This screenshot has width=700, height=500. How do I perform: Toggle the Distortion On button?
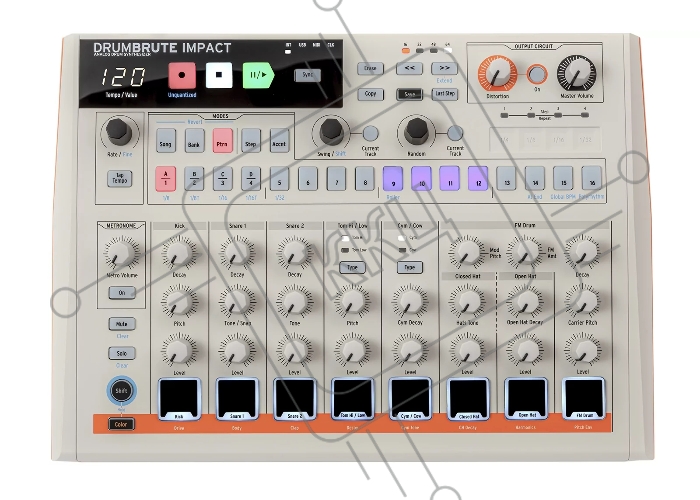click(537, 74)
